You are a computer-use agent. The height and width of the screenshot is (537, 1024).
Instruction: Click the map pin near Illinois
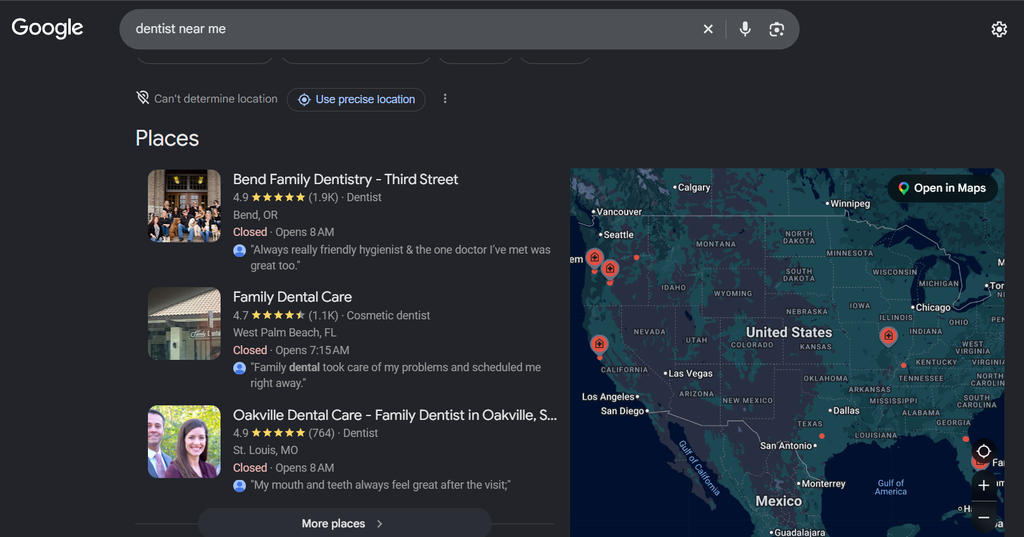[888, 336]
